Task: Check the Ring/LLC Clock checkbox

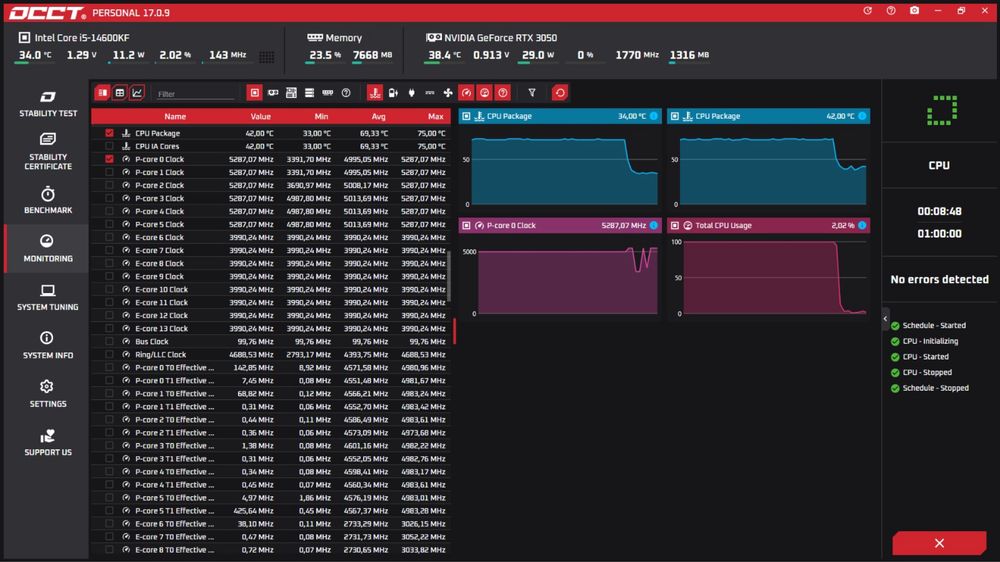Action: coord(109,354)
